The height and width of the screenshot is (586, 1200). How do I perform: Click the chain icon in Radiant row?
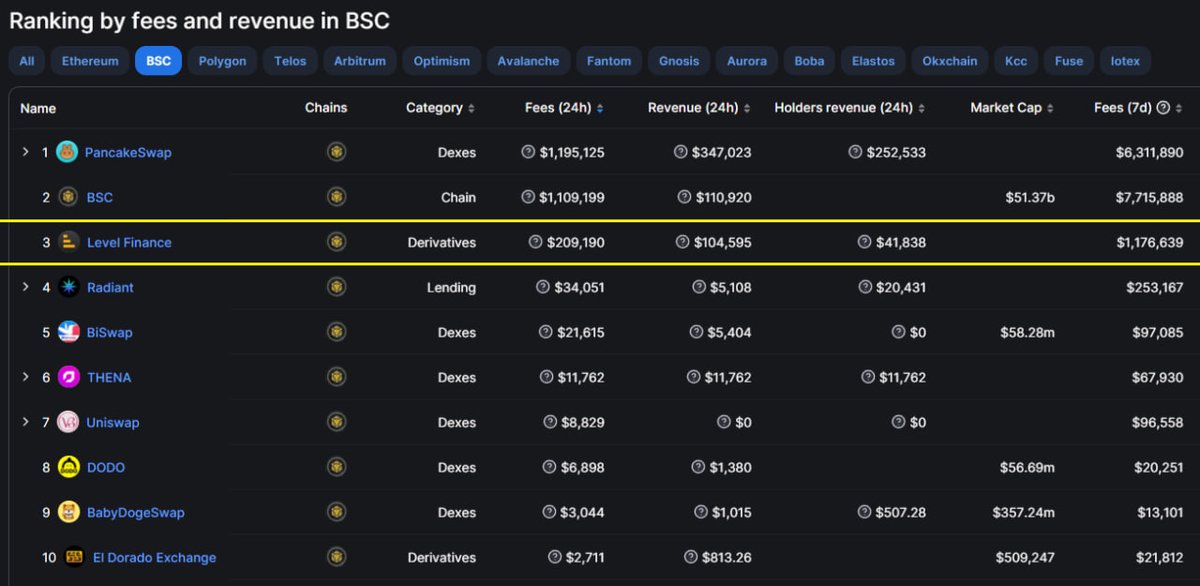click(x=337, y=287)
